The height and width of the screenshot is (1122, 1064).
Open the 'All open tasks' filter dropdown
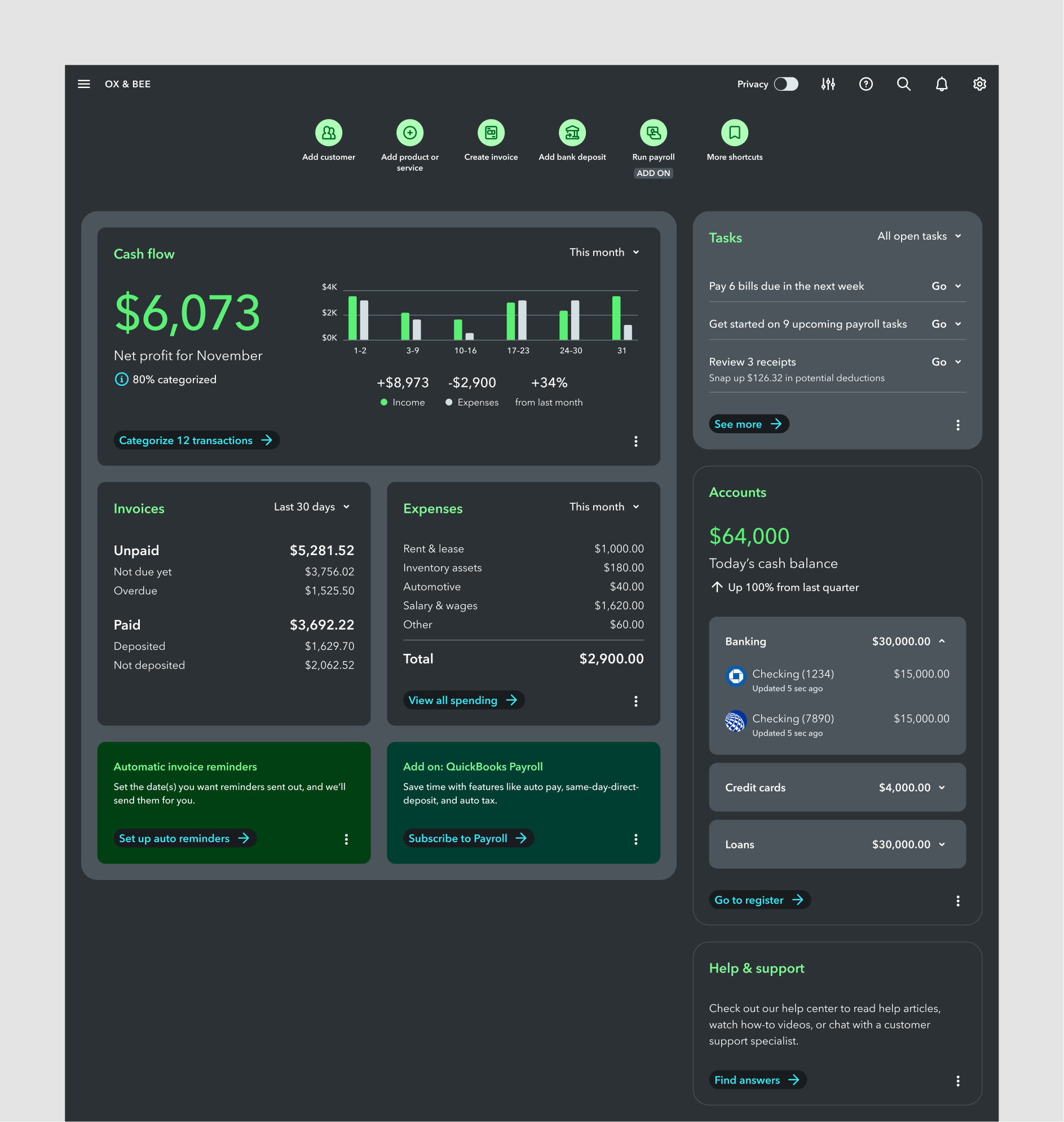[917, 236]
